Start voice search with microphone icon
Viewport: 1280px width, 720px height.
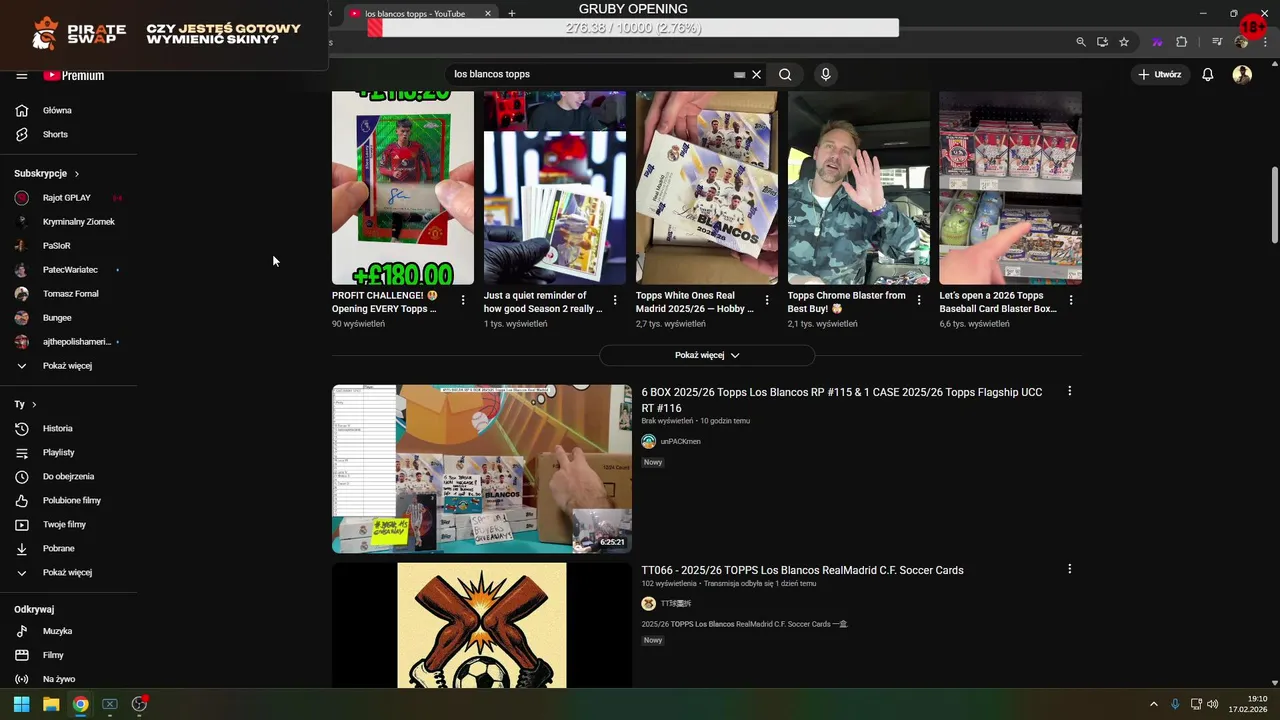[x=825, y=74]
